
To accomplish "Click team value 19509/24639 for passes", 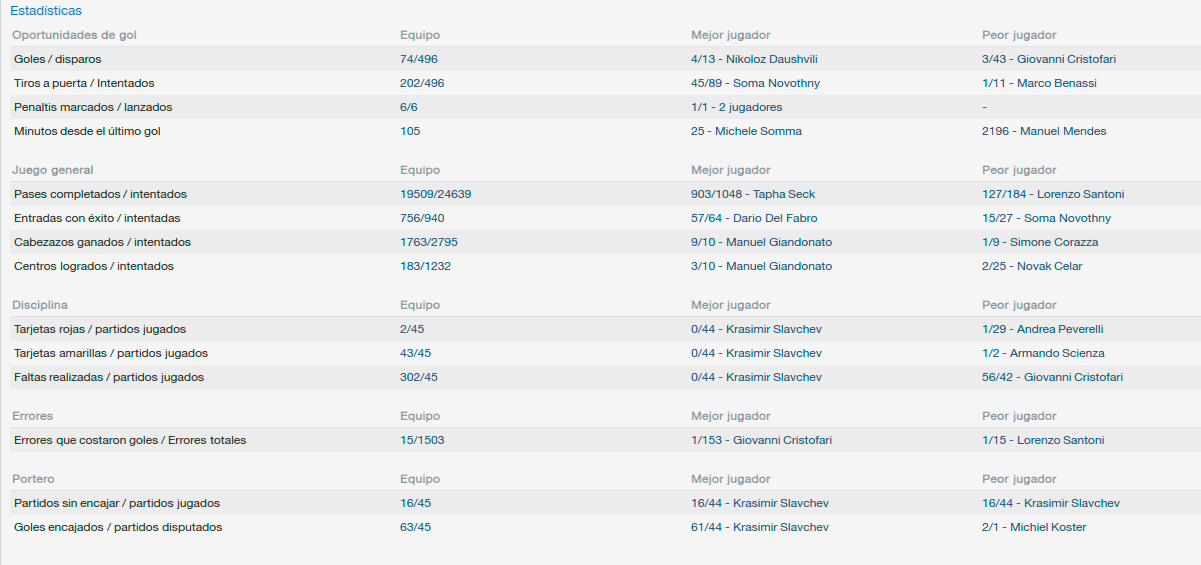I will [435, 194].
